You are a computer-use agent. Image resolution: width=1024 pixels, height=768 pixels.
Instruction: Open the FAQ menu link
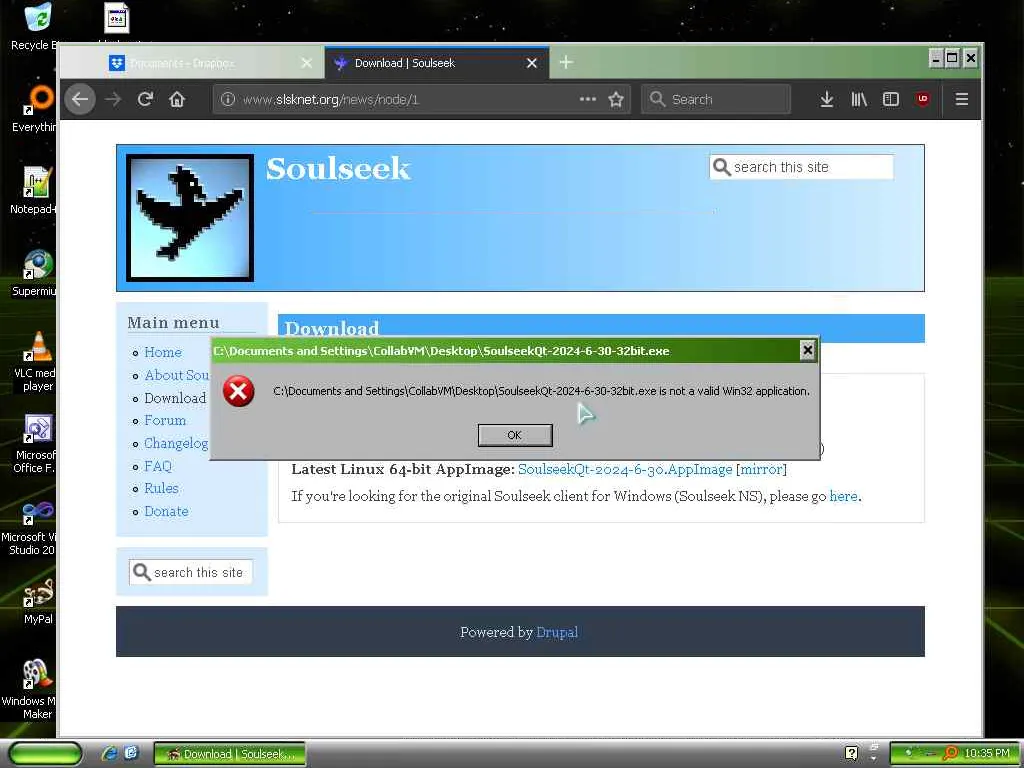(157, 466)
